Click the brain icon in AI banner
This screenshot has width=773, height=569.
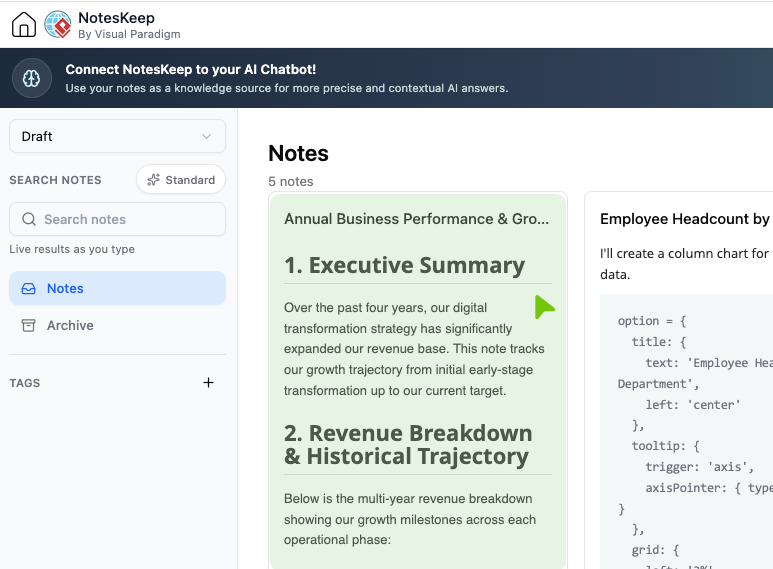(32, 78)
